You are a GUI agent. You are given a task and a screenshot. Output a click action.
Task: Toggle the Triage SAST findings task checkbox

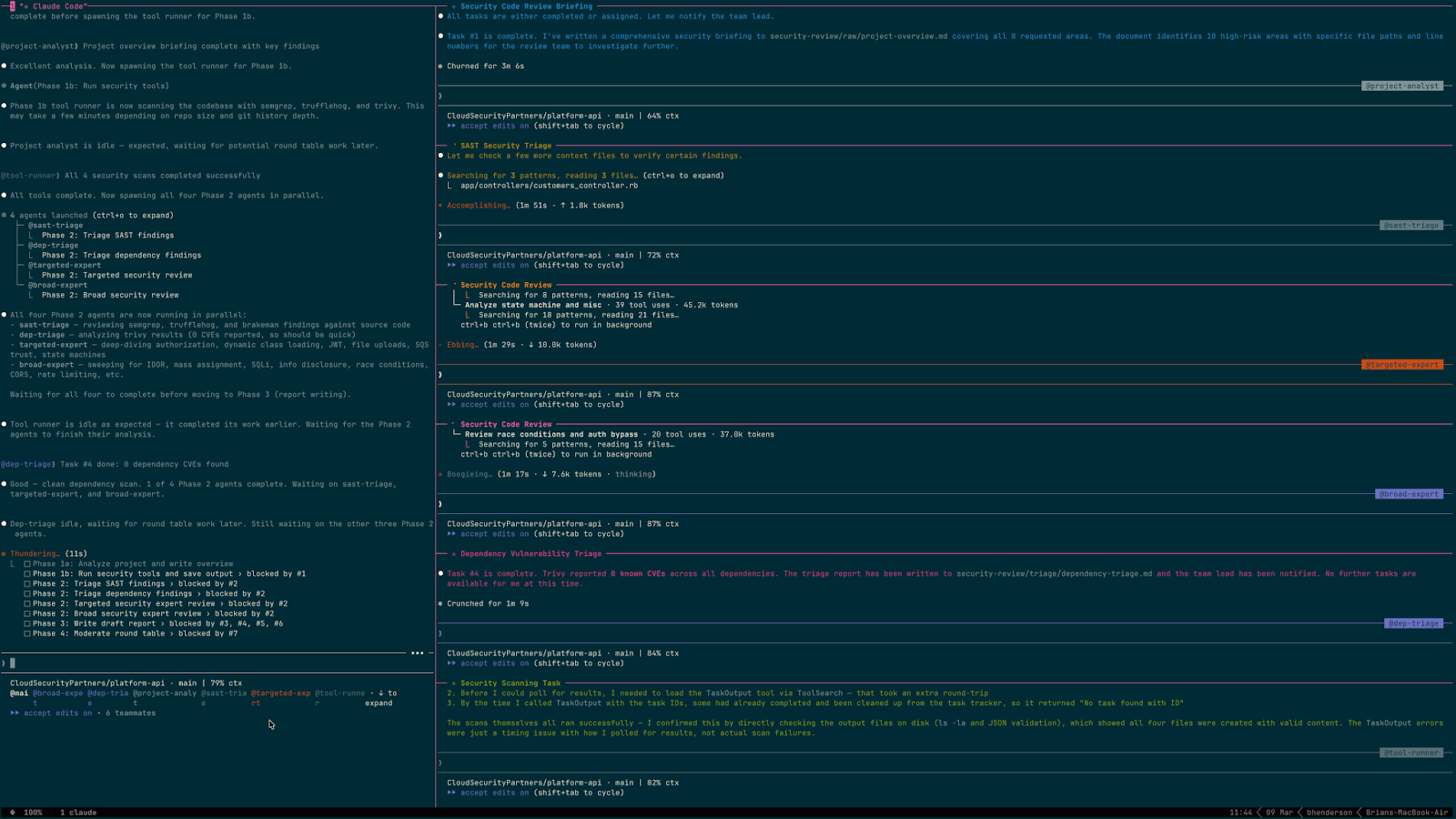pyautogui.click(x=27, y=584)
